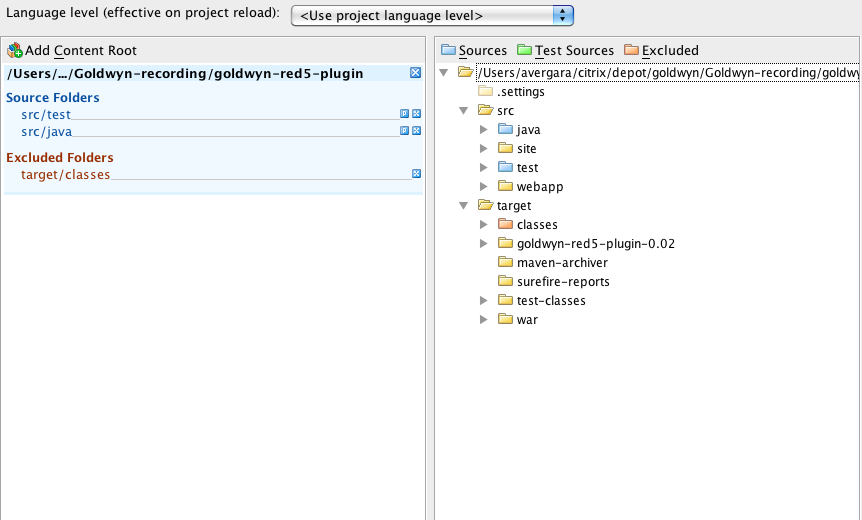Collapse the src folder in tree
Image resolution: width=862 pixels, height=520 pixels.
coord(464,110)
